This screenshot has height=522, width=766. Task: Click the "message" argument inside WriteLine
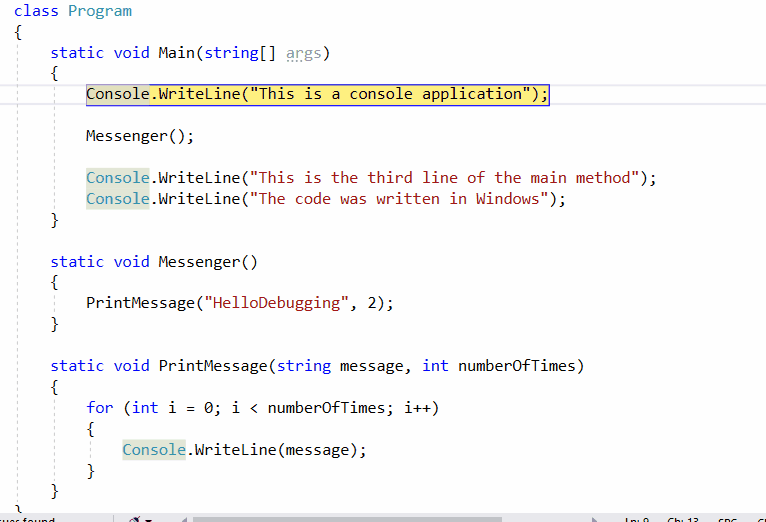[x=317, y=450]
